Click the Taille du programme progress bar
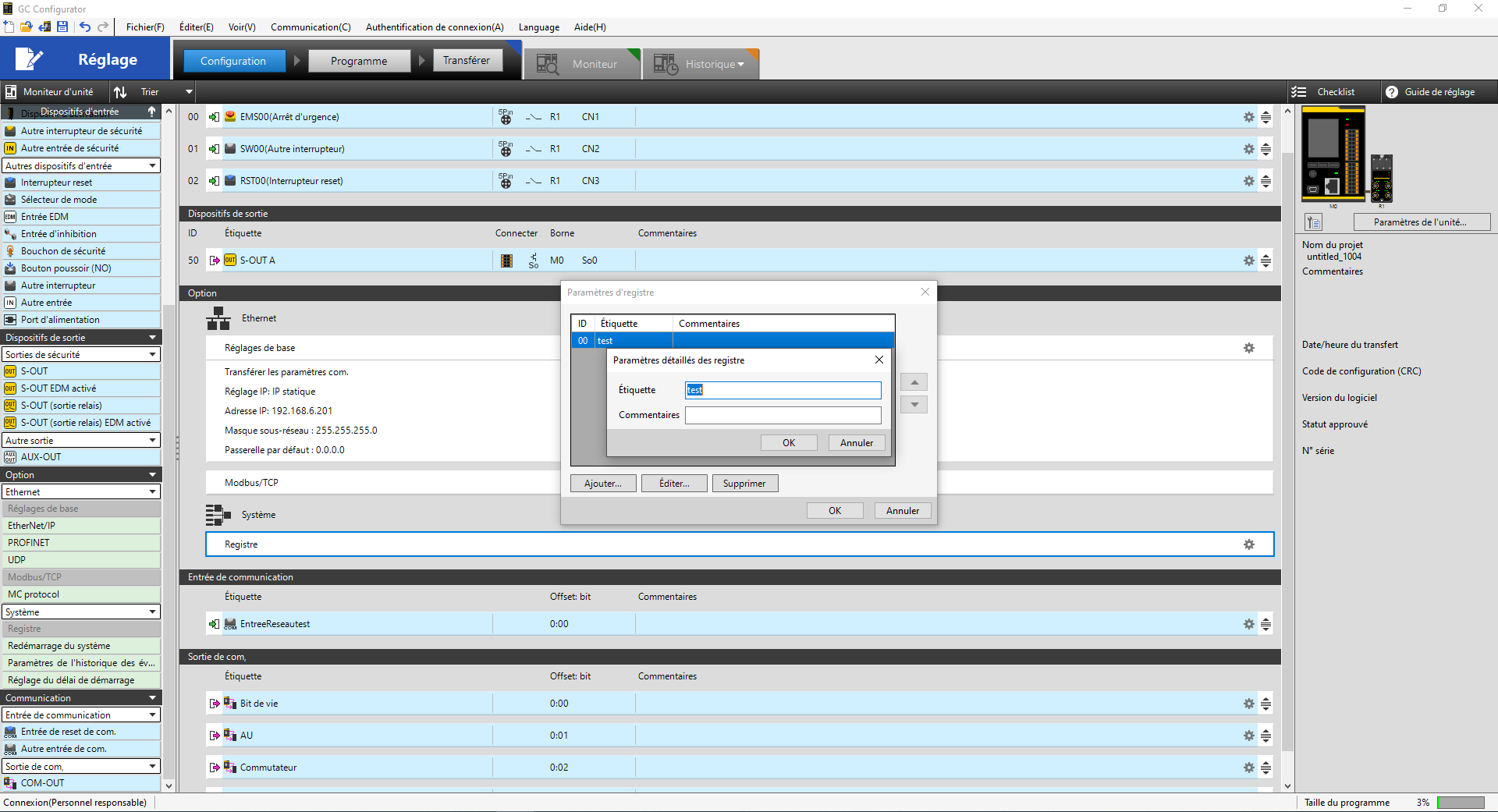This screenshot has height=812, width=1498. 1461,803
